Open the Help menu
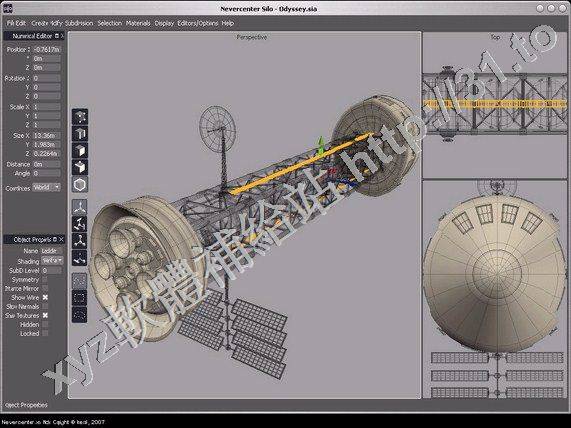The width and height of the screenshot is (571, 428). (x=228, y=23)
